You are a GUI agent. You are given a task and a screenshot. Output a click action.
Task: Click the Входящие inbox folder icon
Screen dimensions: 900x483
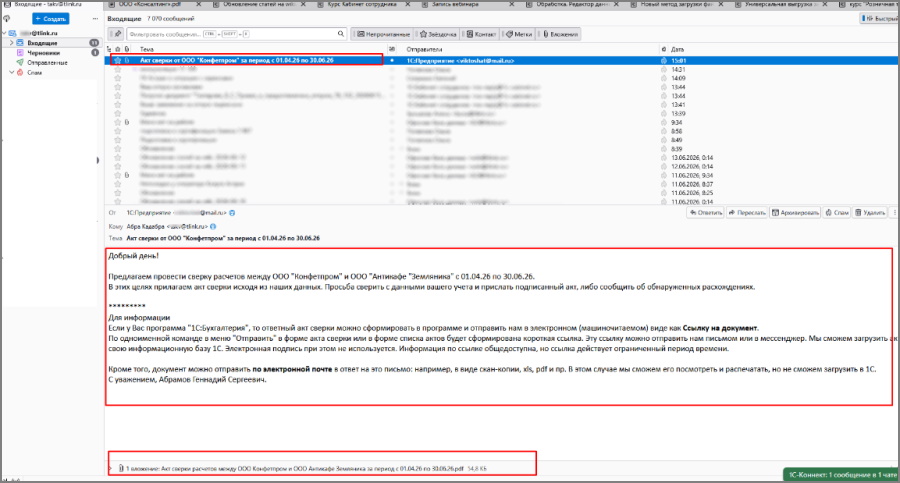point(20,42)
